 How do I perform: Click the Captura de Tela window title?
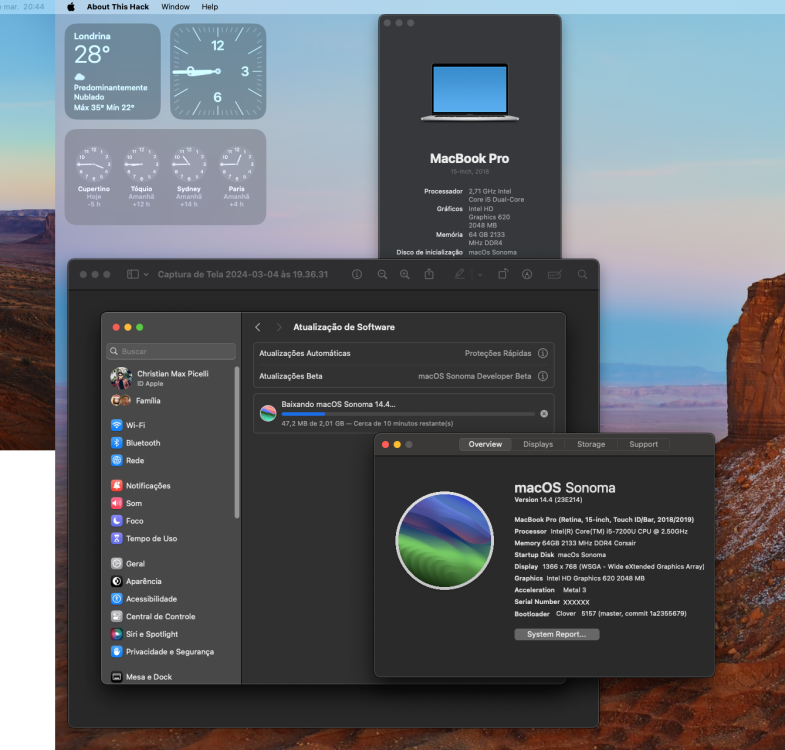[243, 274]
